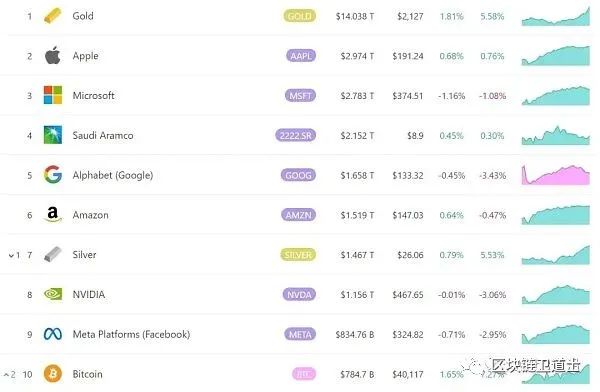Click the AAPL ticker badge
Screen dimensions: 600x392
tap(301, 56)
